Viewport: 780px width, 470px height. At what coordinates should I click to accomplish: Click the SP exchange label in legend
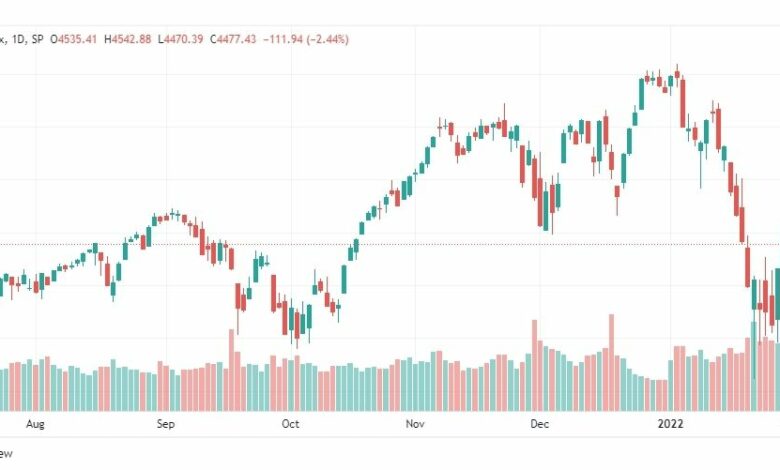coord(37,39)
